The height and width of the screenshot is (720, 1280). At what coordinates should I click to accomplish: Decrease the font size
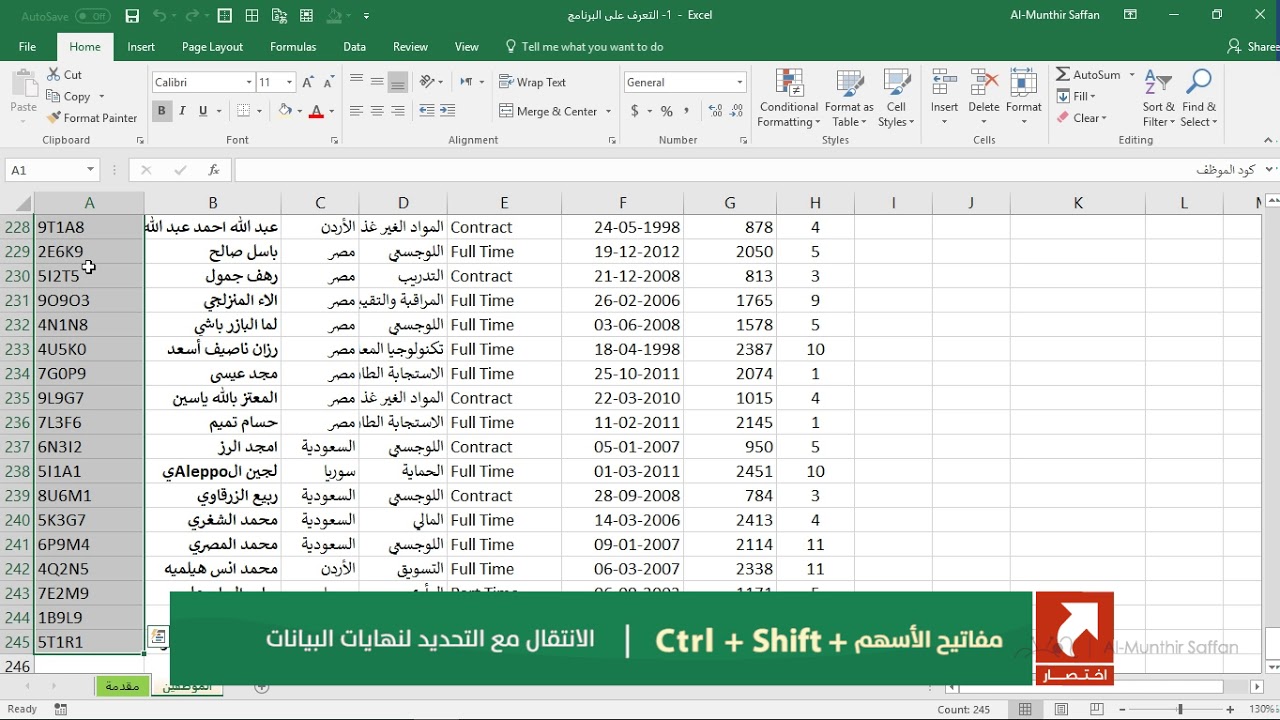coord(328,82)
